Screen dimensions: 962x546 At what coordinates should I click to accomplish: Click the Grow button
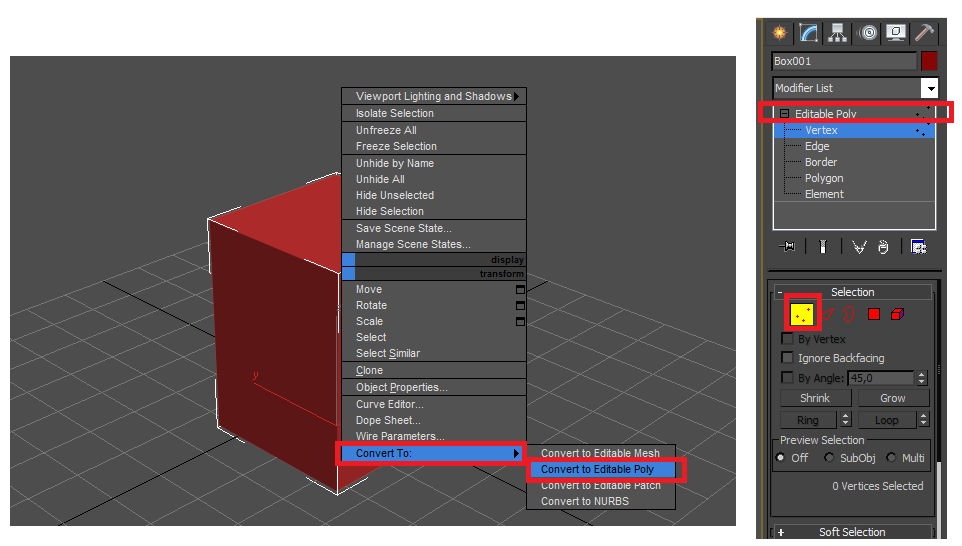tap(893, 398)
